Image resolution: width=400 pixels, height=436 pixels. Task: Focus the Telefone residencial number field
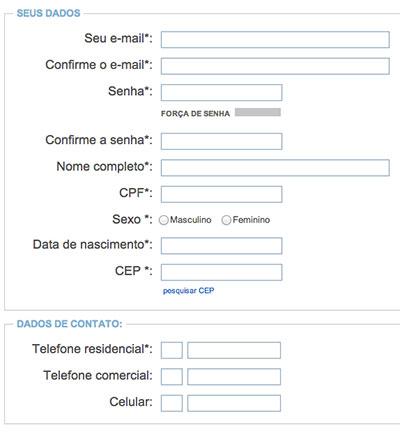(234, 350)
